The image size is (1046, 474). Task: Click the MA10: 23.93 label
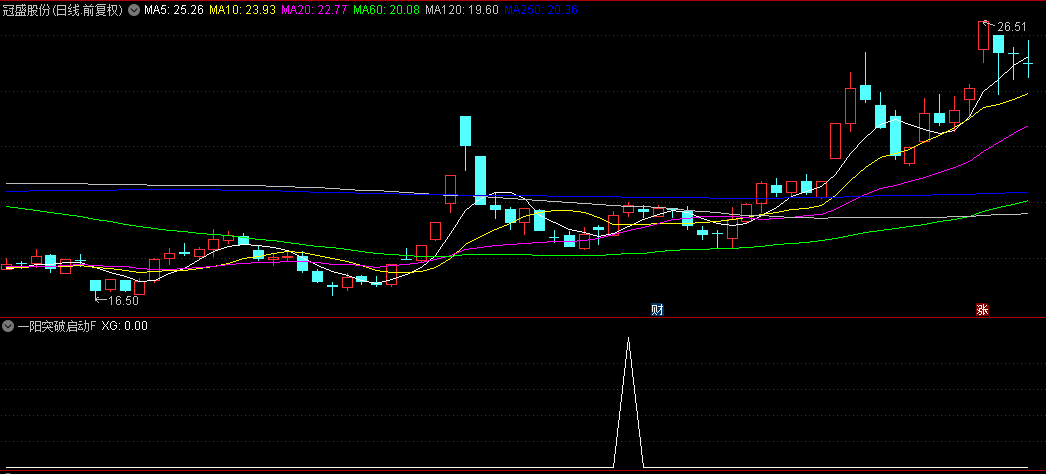click(242, 10)
